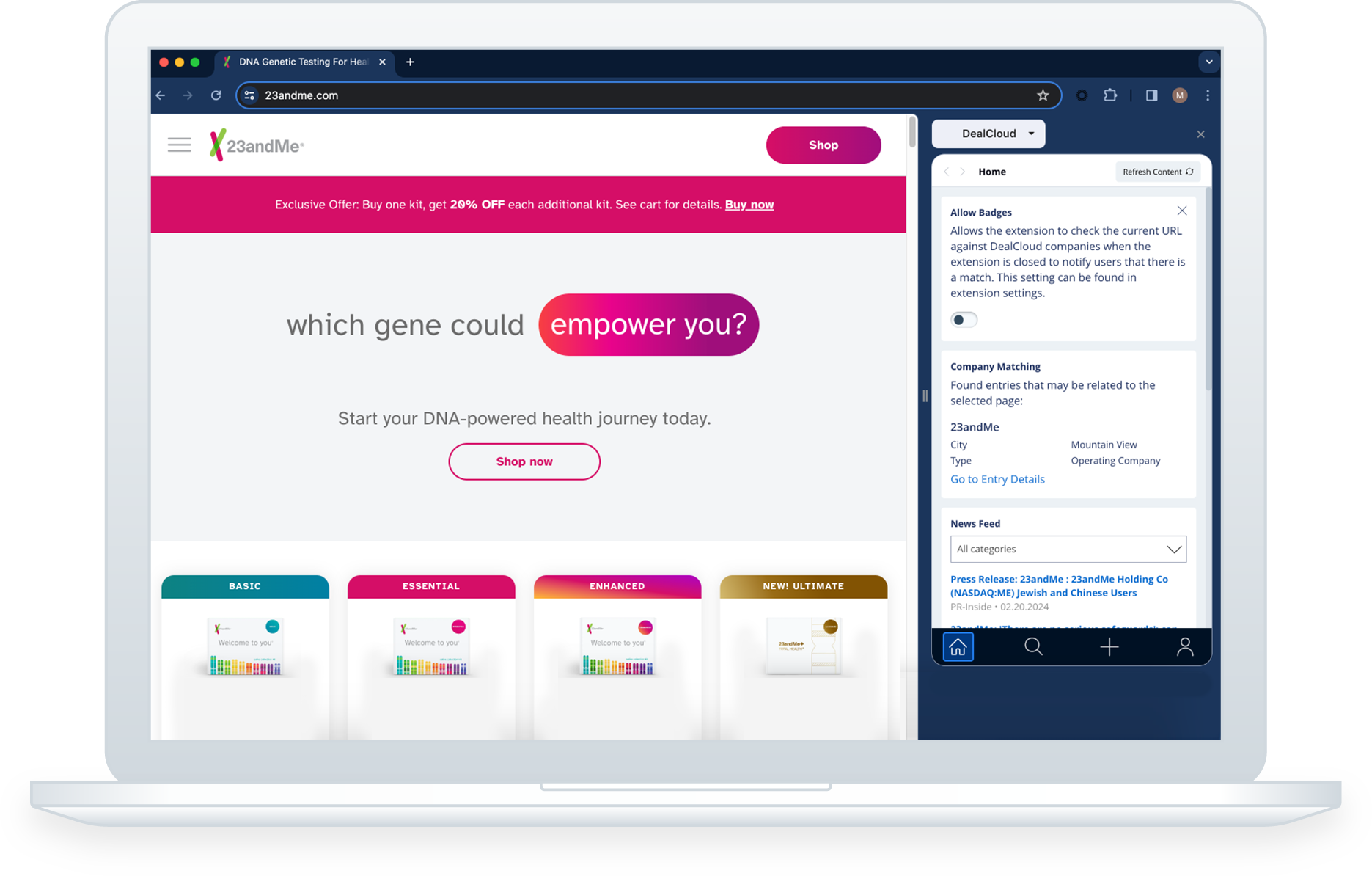Reload the 23andMe page

tap(216, 95)
